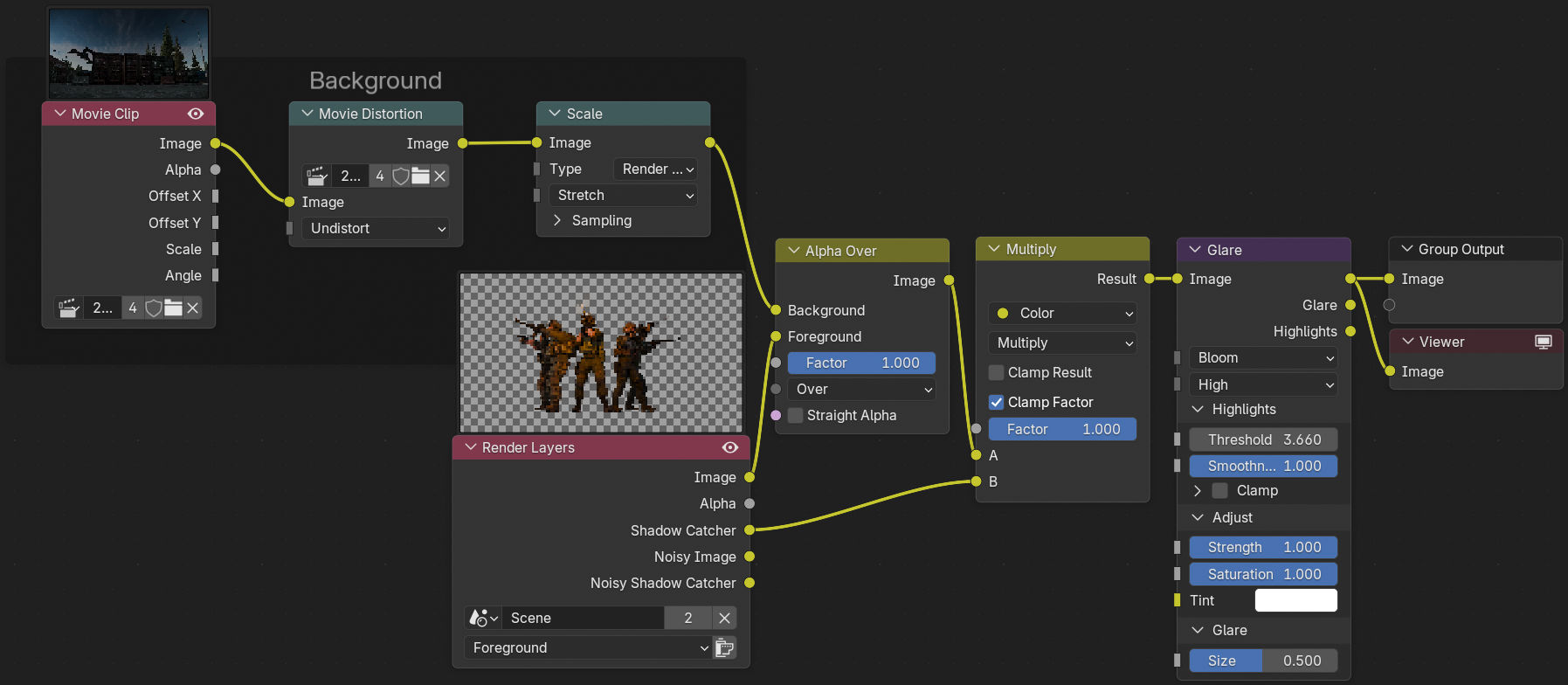Adjust Alpha Over Factor slider
The width and height of the screenshot is (1568, 685).
click(x=861, y=363)
